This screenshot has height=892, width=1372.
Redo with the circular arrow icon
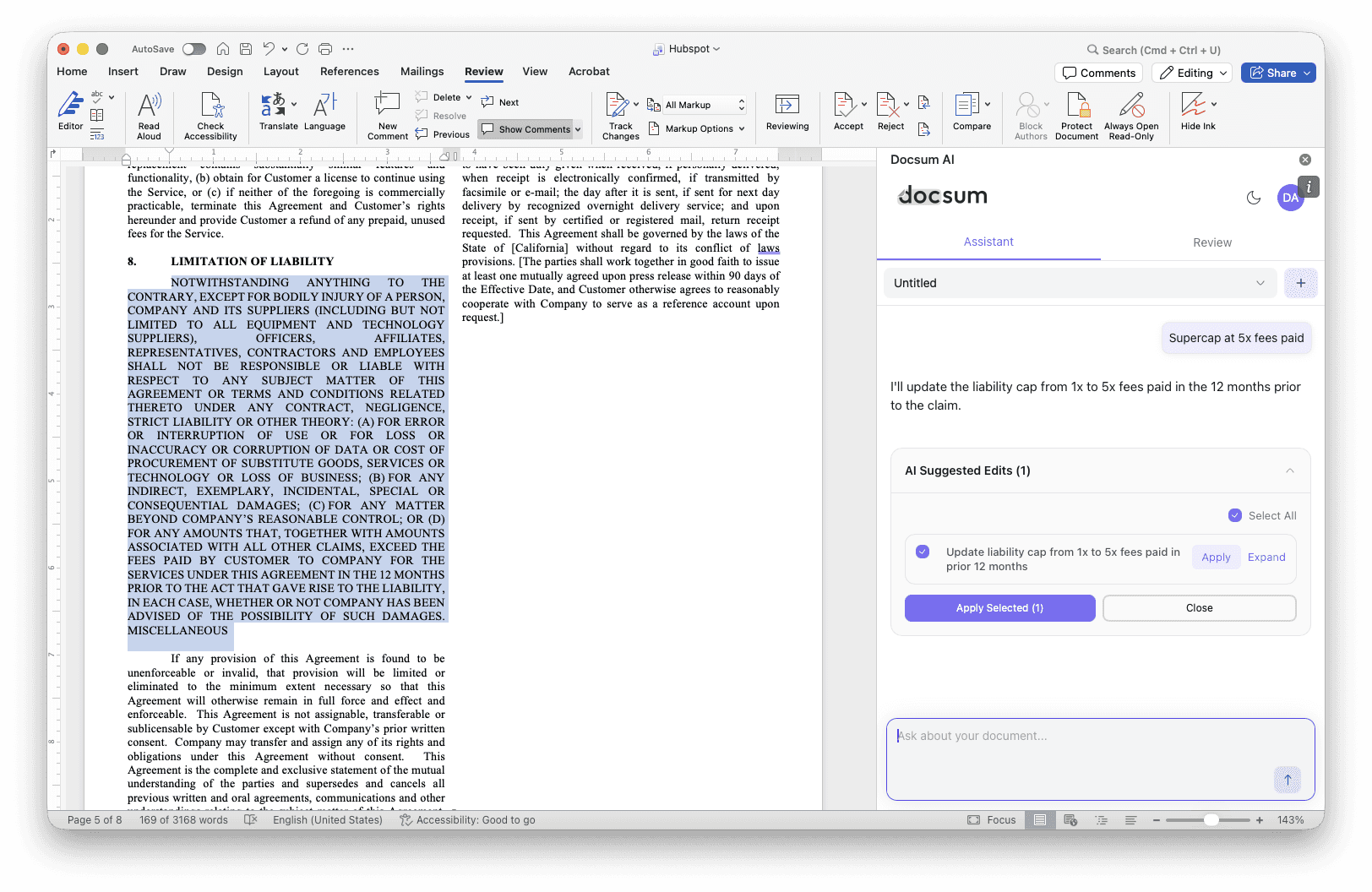coord(302,49)
